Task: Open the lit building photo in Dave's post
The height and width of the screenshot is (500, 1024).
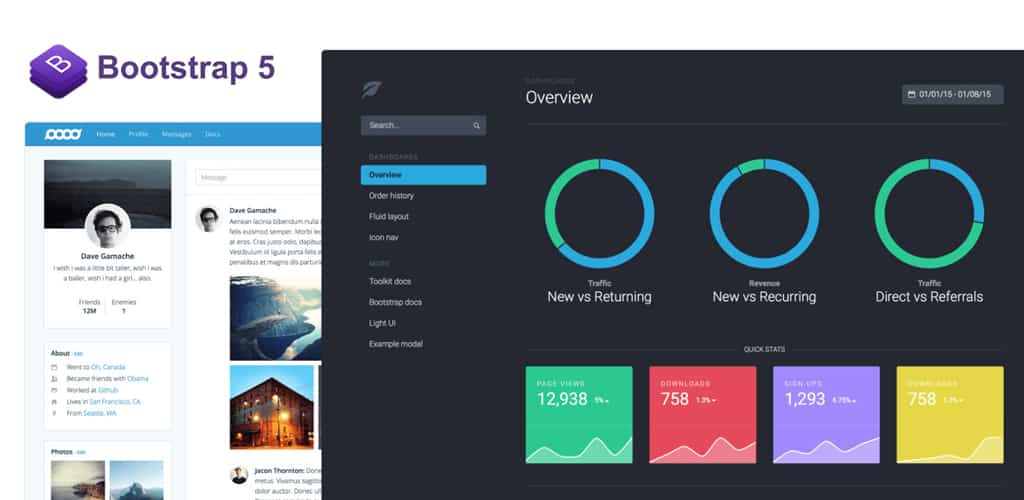Action: coord(272,407)
